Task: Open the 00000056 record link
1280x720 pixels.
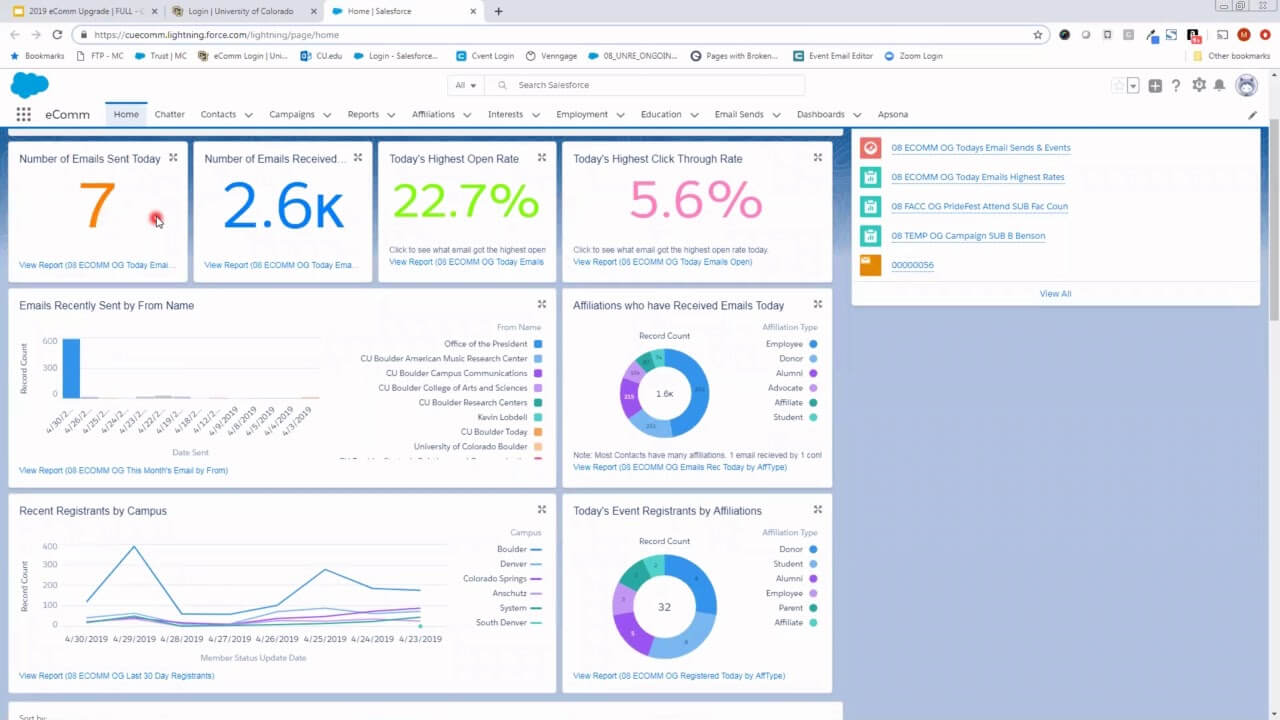Action: (912, 265)
